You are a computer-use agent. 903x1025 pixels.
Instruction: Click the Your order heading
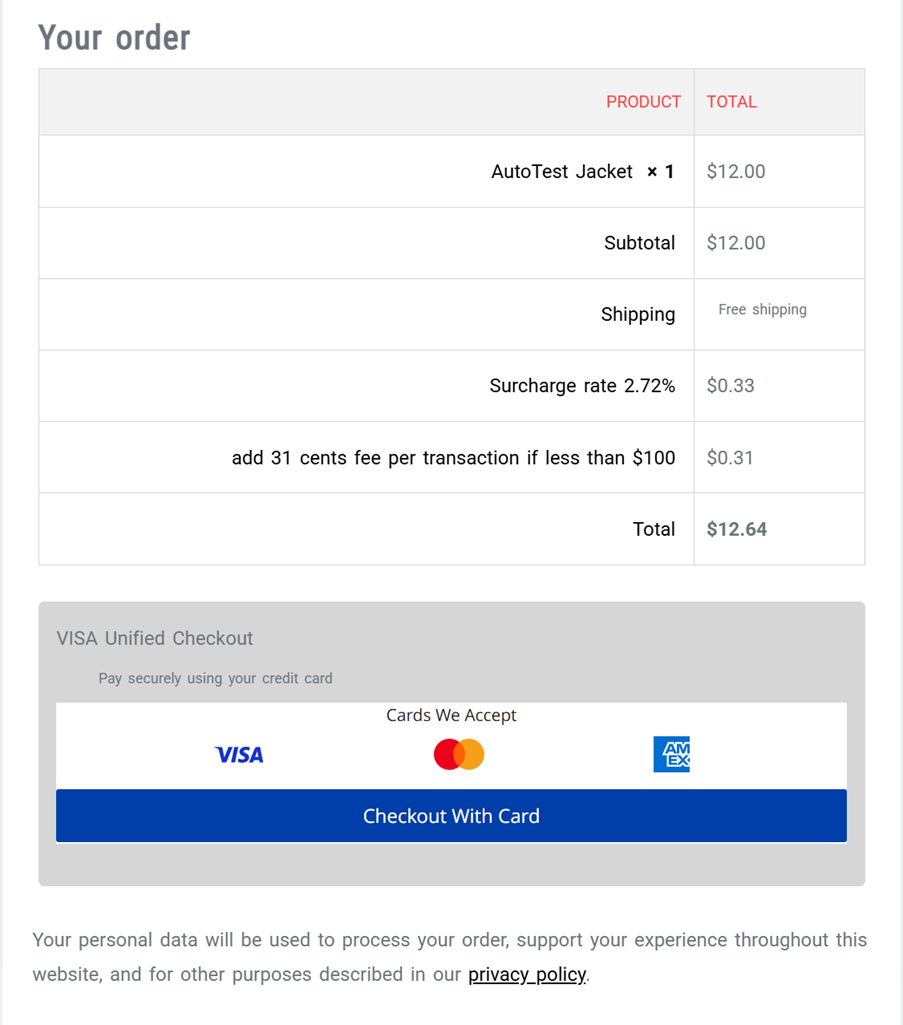coord(113,38)
